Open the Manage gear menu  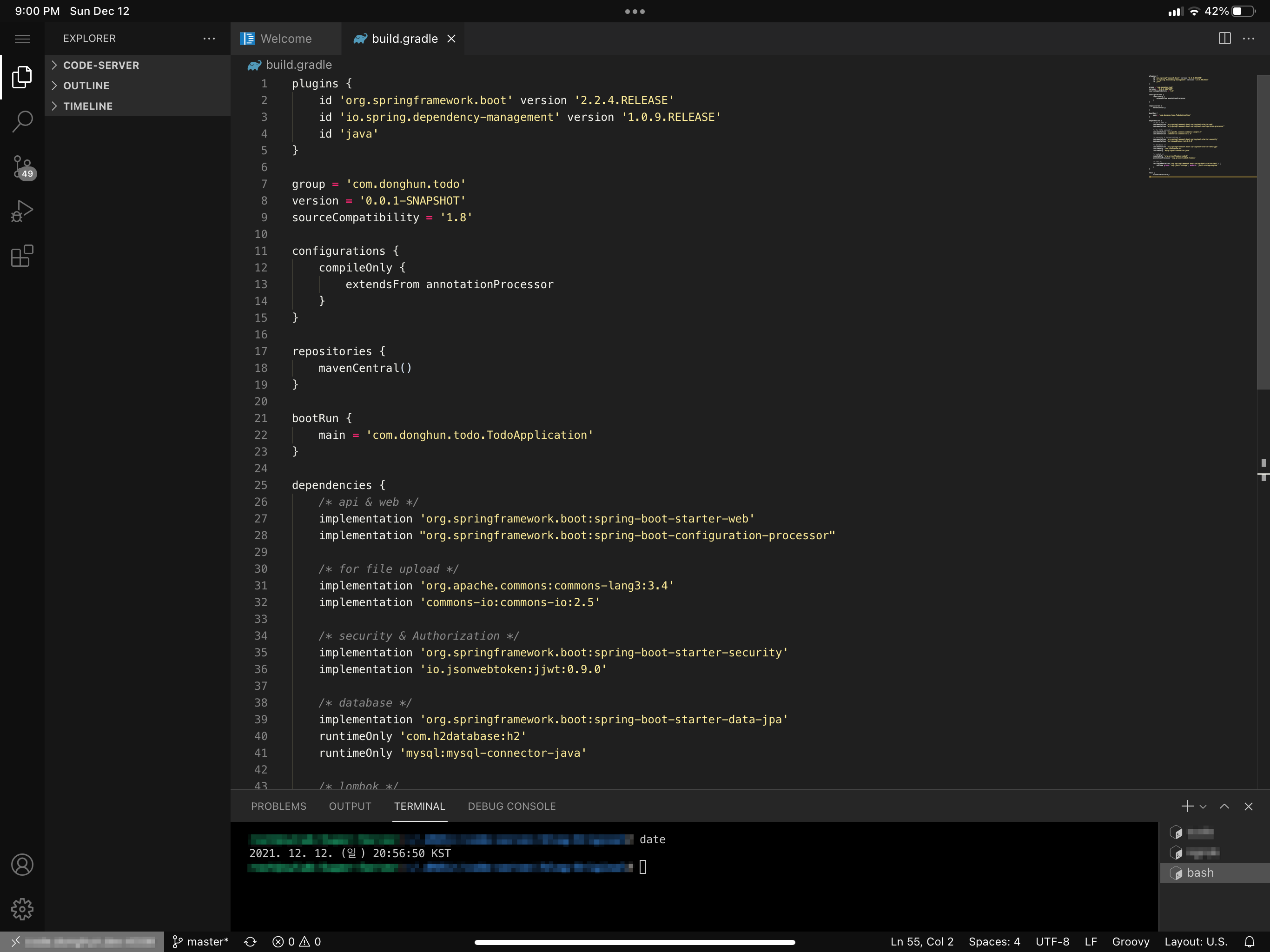(22, 909)
